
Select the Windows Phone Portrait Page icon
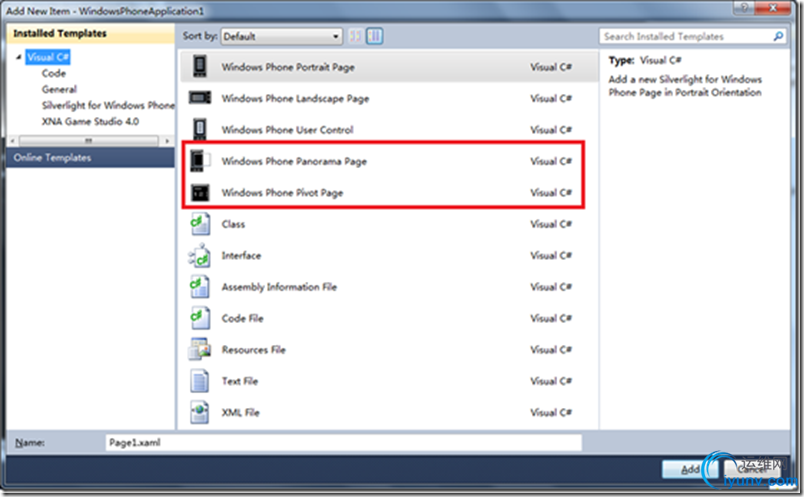pos(199,67)
